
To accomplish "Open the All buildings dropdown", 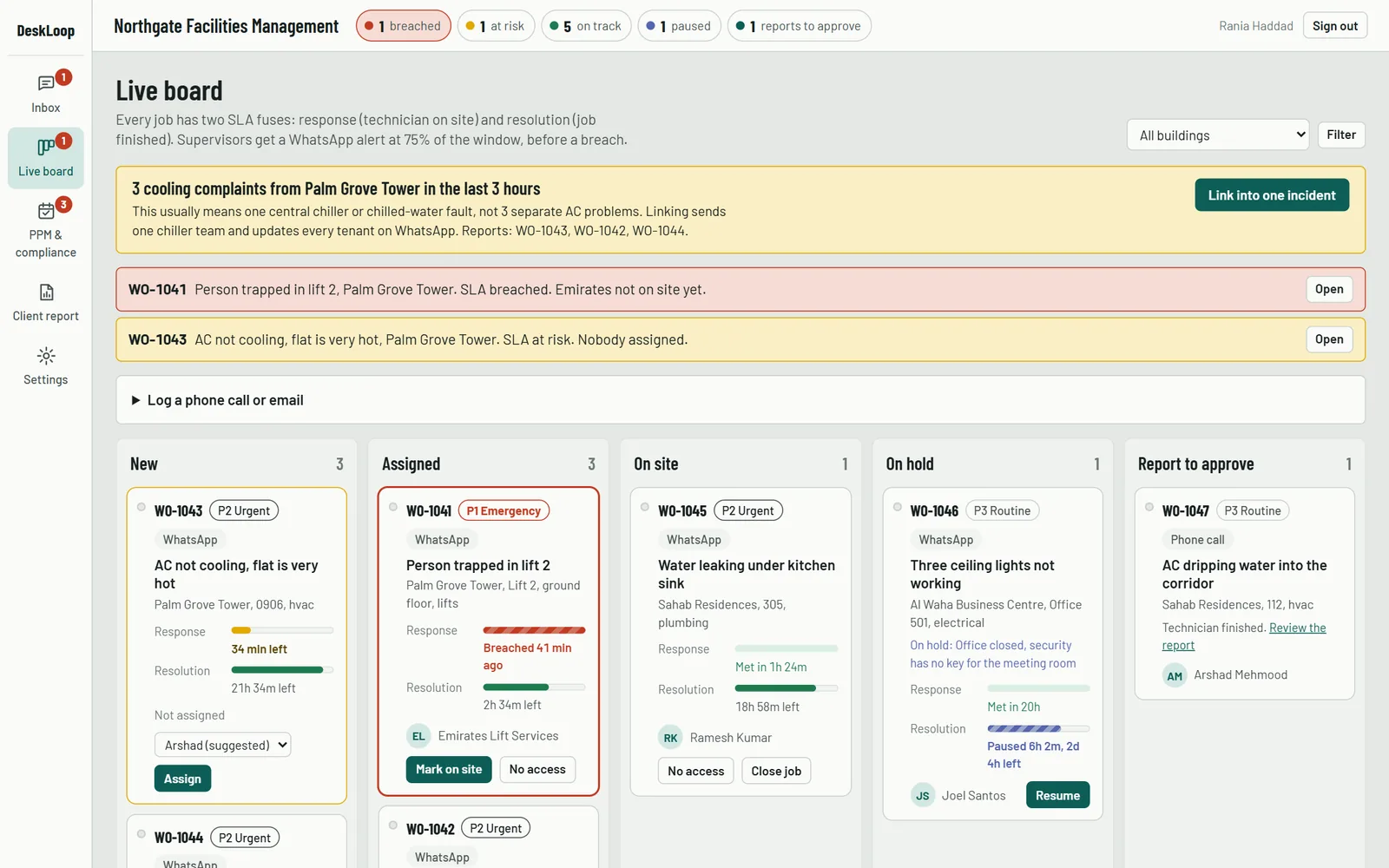I will (1218, 135).
